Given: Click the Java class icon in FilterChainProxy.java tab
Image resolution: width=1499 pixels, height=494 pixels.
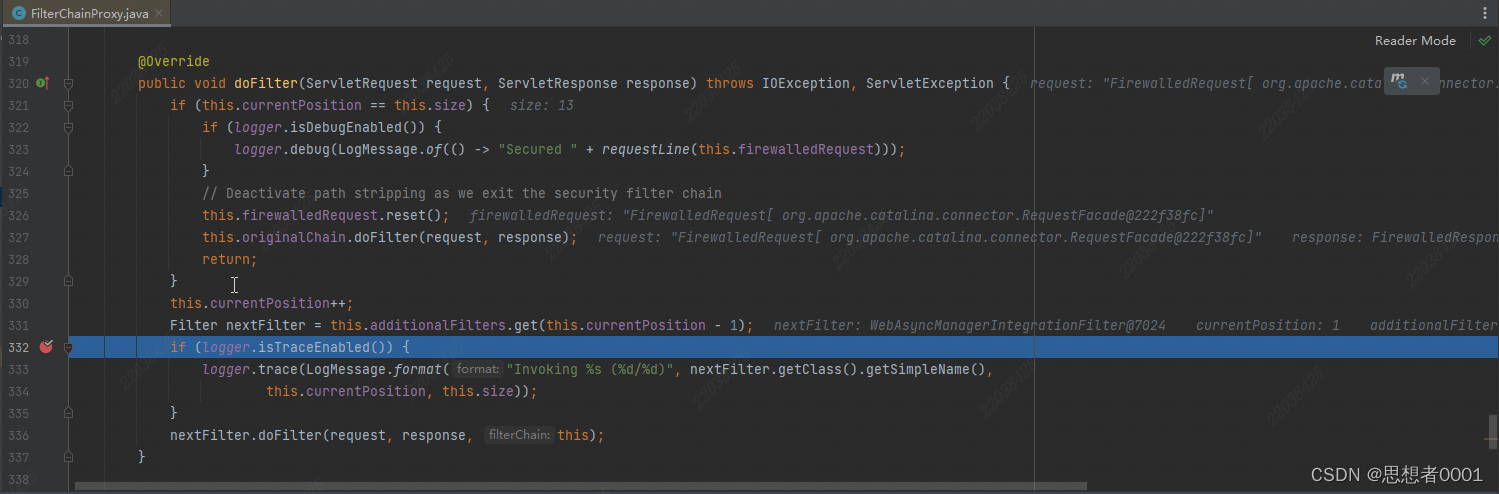Looking at the screenshot, I should (x=18, y=13).
